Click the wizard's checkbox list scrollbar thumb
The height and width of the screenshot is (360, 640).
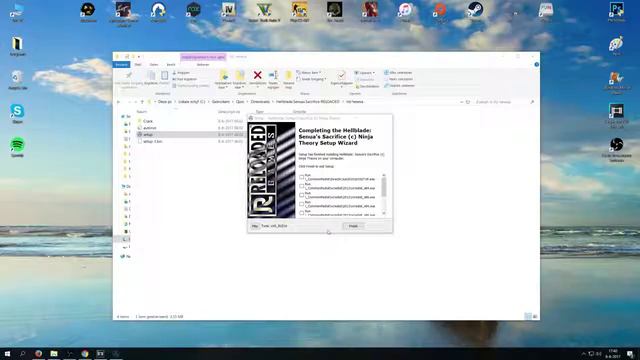[x=384, y=187]
